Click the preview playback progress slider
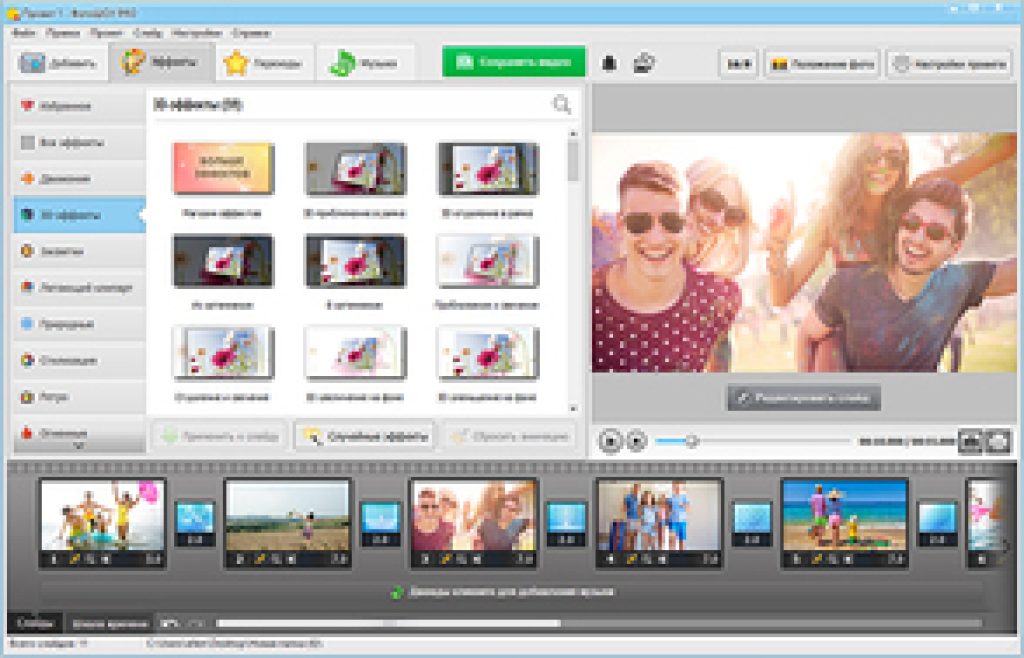1024x658 pixels. click(x=752, y=441)
